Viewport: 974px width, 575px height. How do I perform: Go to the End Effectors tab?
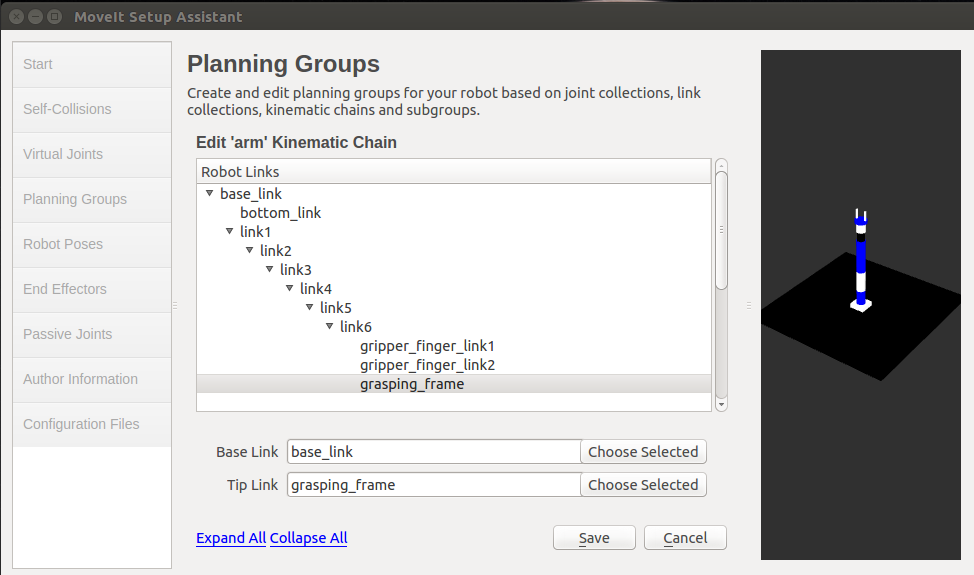[x=92, y=289]
